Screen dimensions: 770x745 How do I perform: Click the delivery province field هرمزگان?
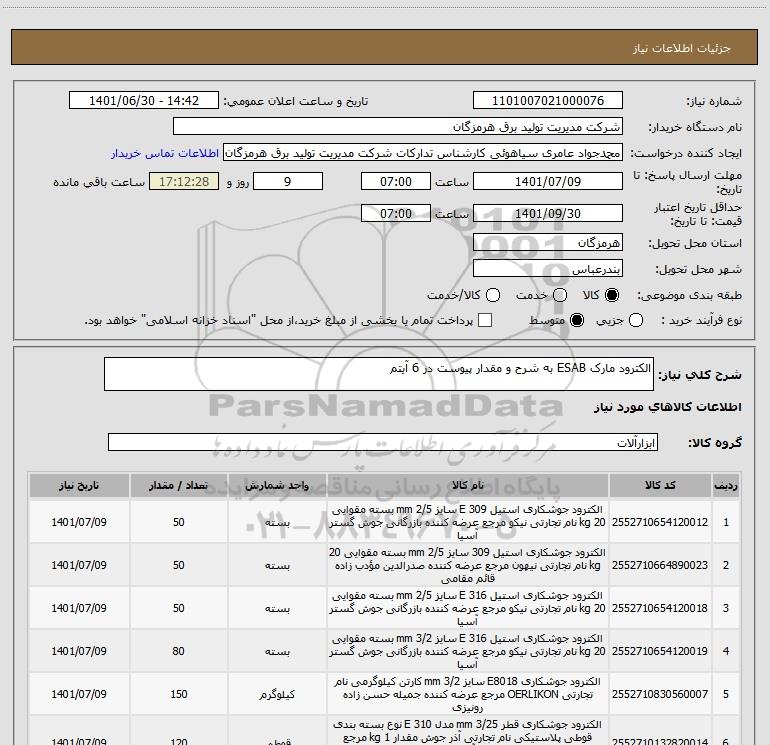coord(548,243)
